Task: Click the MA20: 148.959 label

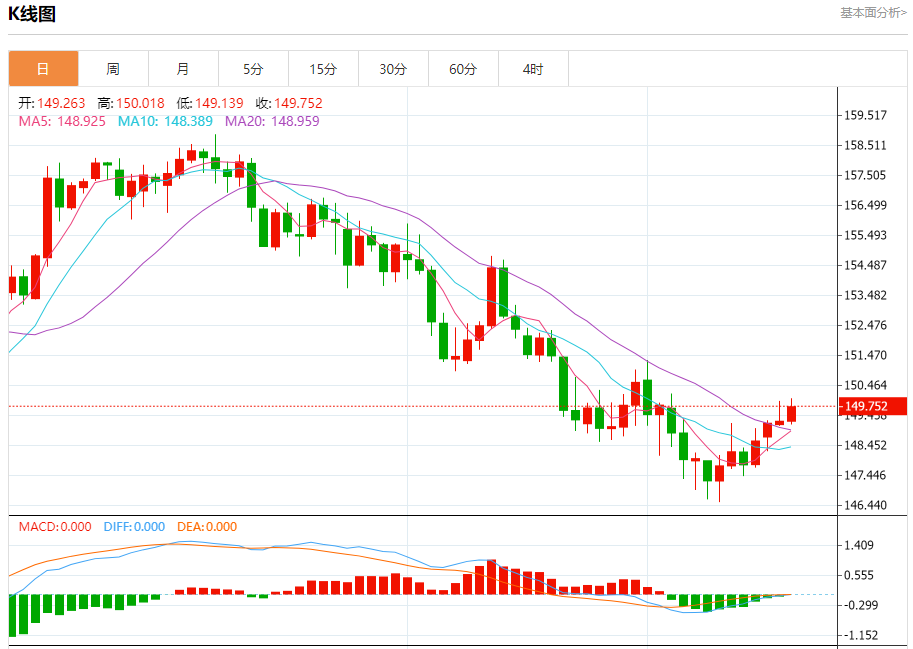Action: coord(273,121)
